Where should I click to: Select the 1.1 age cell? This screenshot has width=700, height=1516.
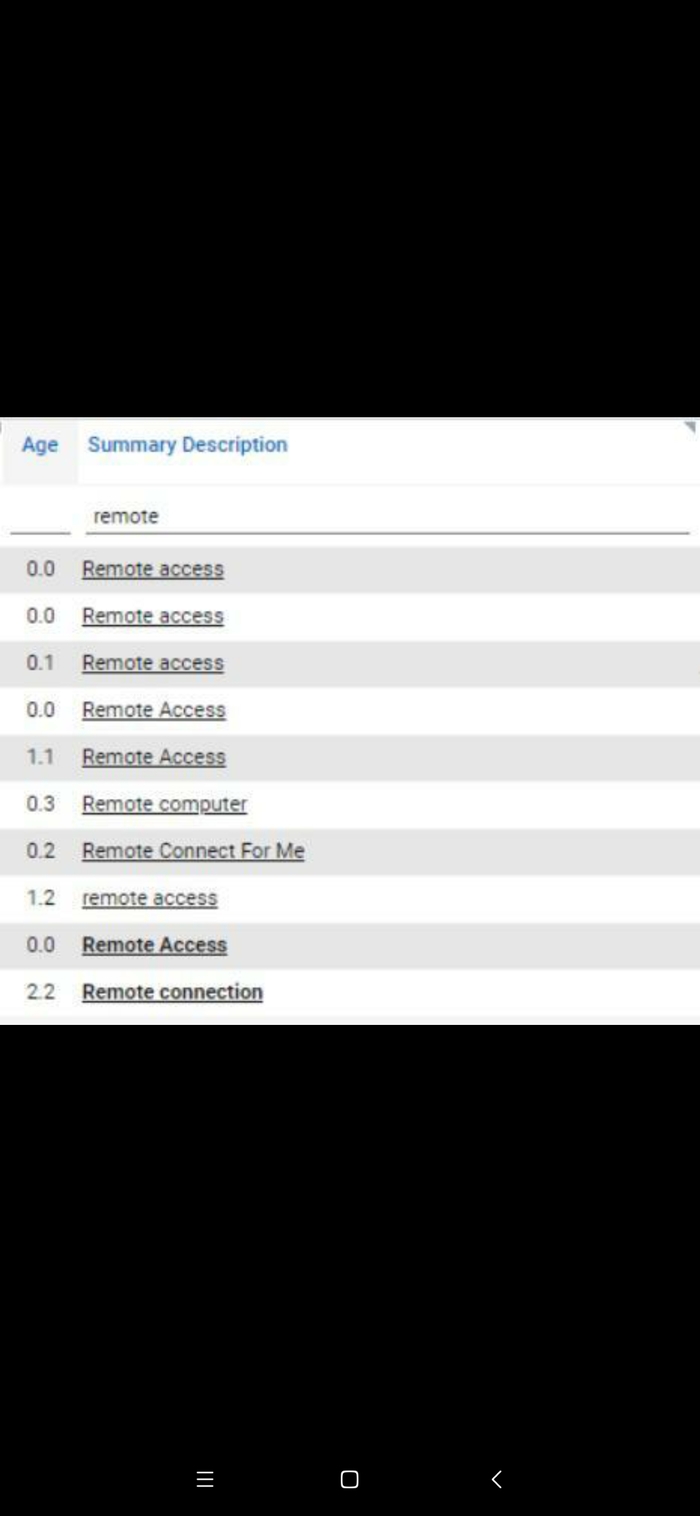click(41, 757)
